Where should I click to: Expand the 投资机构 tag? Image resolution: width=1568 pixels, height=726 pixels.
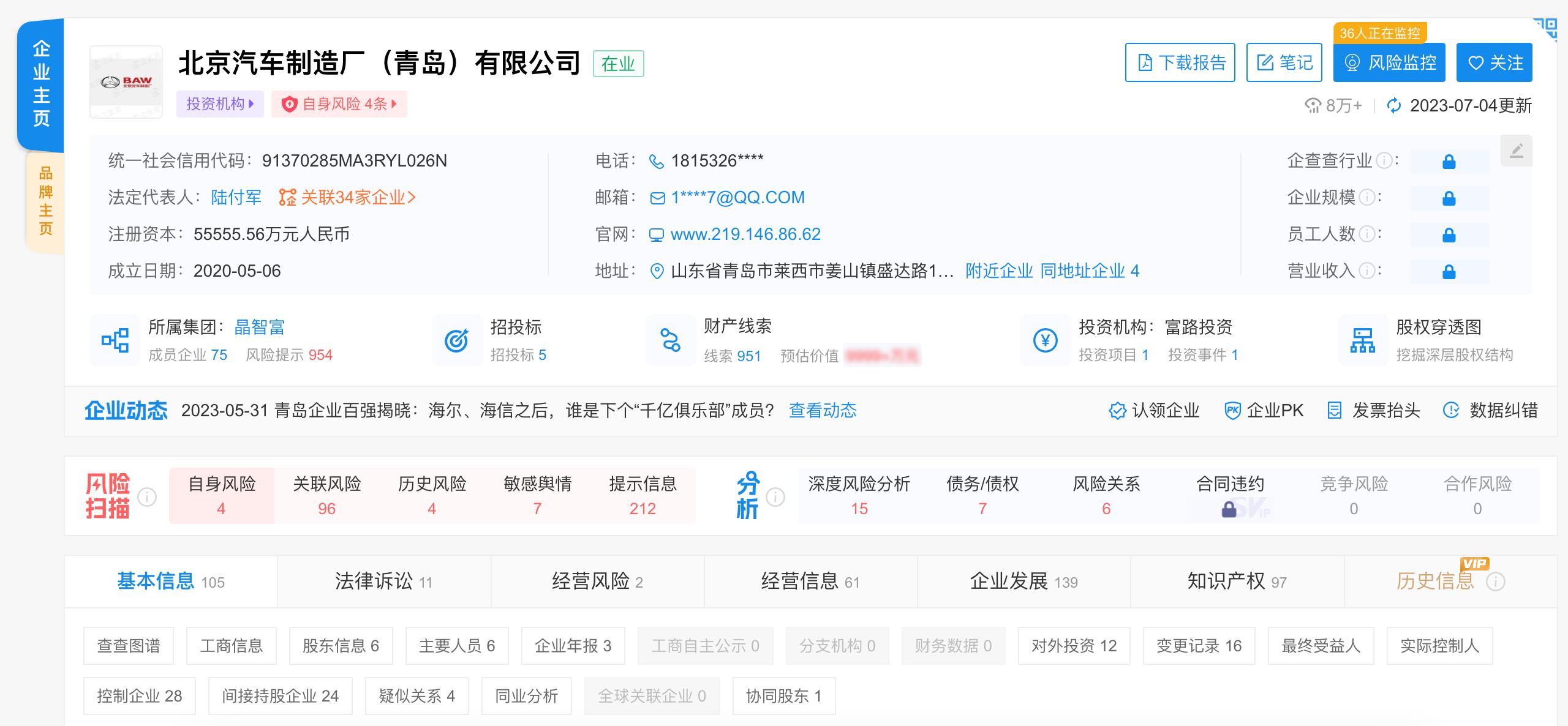(220, 104)
